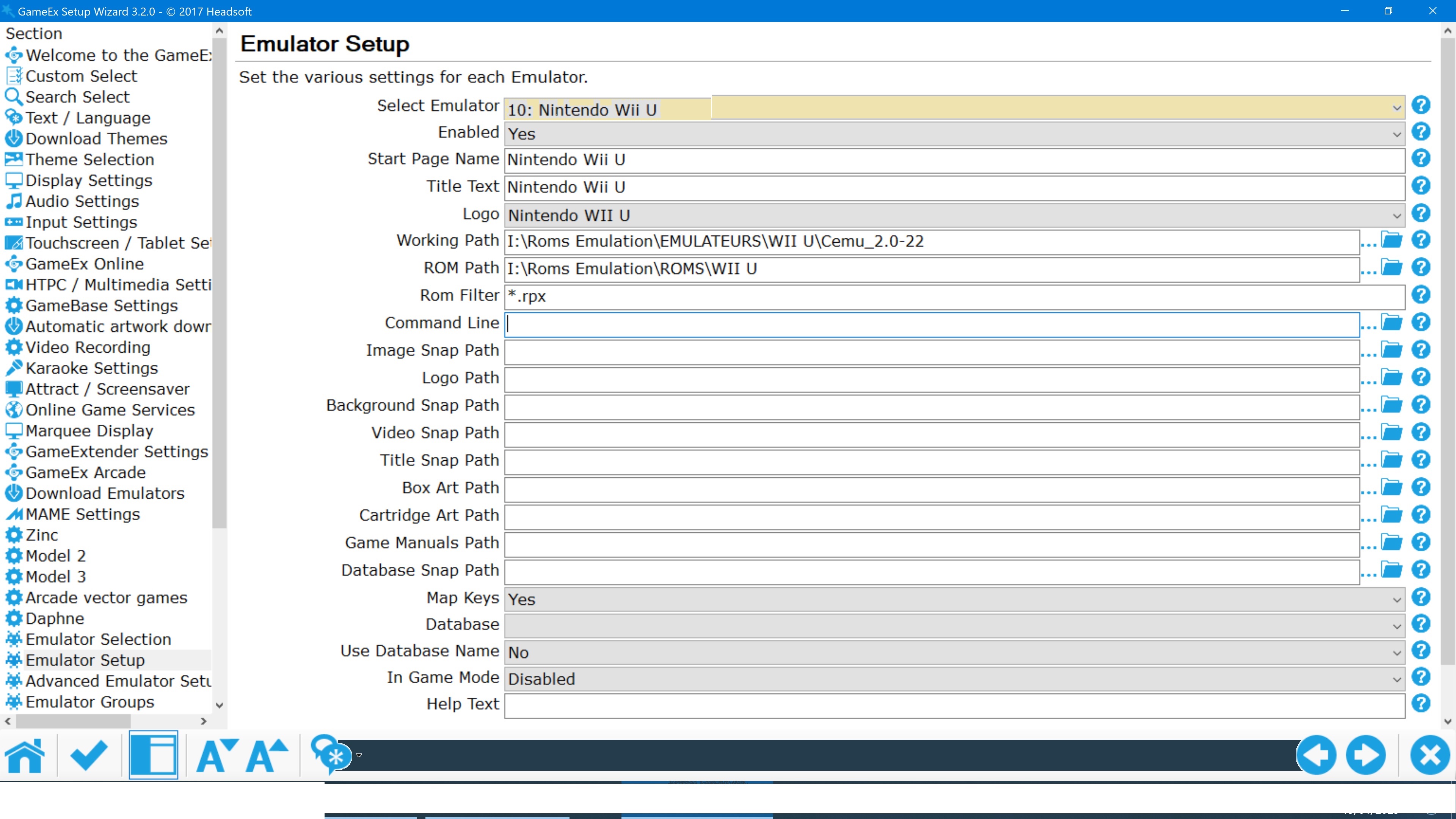Browse folder for Working Path
This screenshot has width=1456, height=819.
click(x=1392, y=240)
